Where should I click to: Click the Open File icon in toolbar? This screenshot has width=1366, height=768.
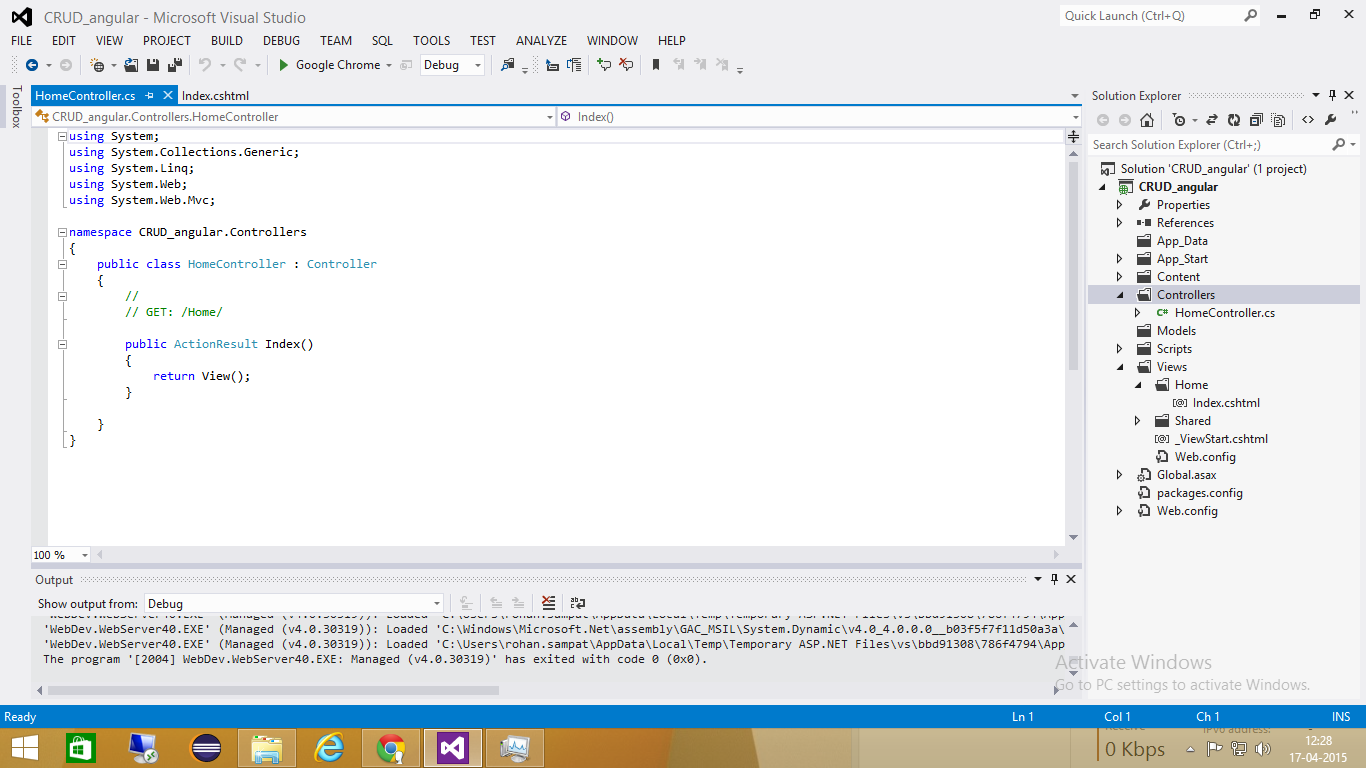coord(131,65)
